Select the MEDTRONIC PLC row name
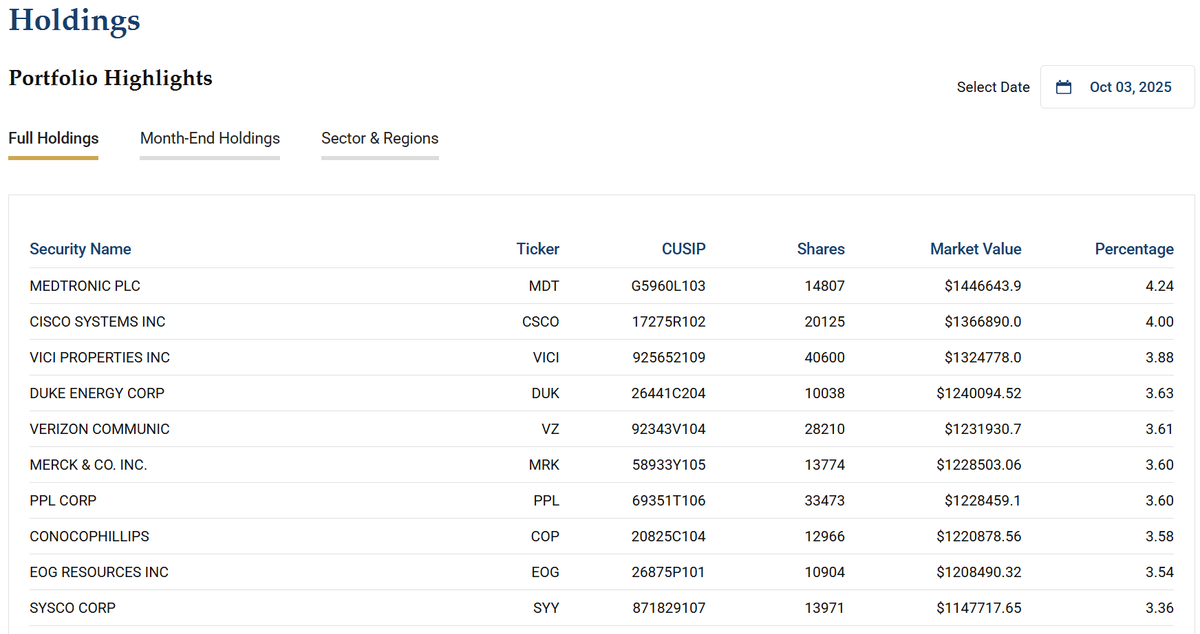The image size is (1200, 634). (85, 286)
